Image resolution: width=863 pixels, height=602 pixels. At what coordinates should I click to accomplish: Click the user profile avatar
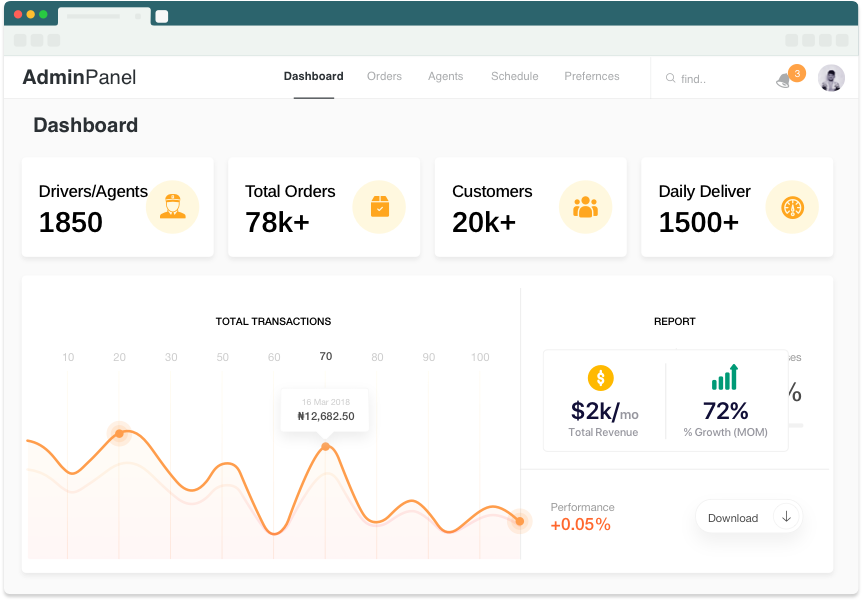click(831, 78)
